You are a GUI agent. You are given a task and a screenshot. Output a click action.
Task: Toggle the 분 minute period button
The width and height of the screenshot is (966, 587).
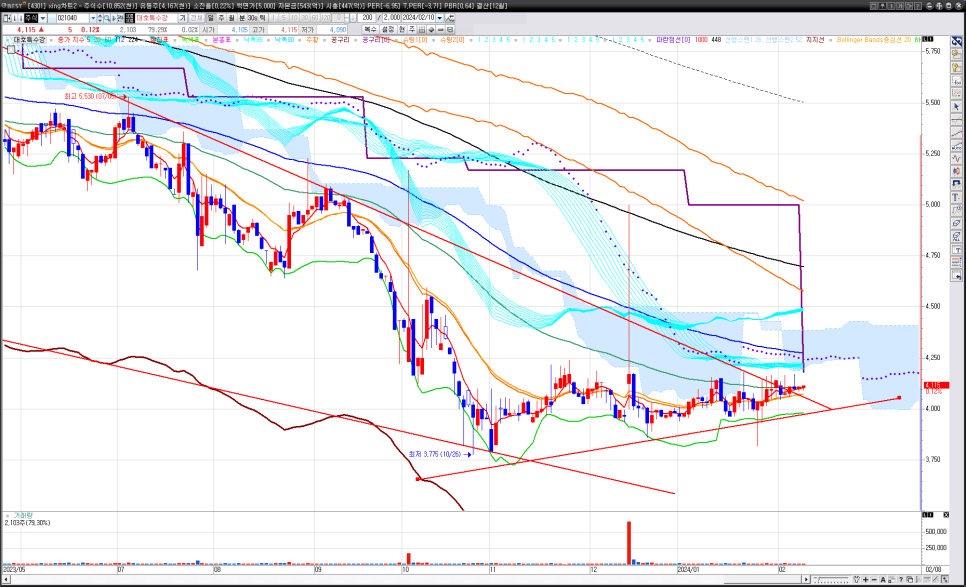[242, 18]
